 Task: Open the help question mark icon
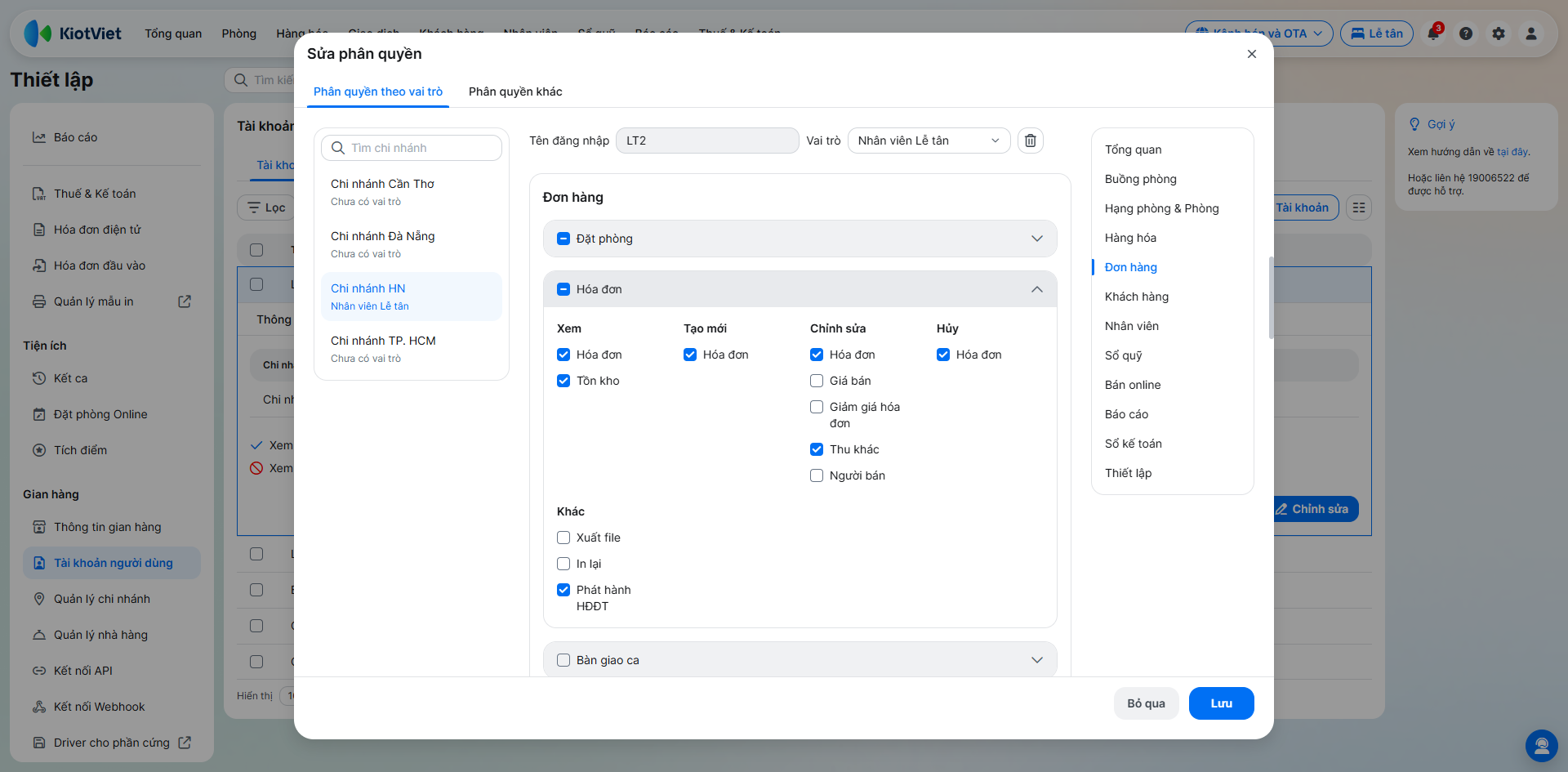1466,33
